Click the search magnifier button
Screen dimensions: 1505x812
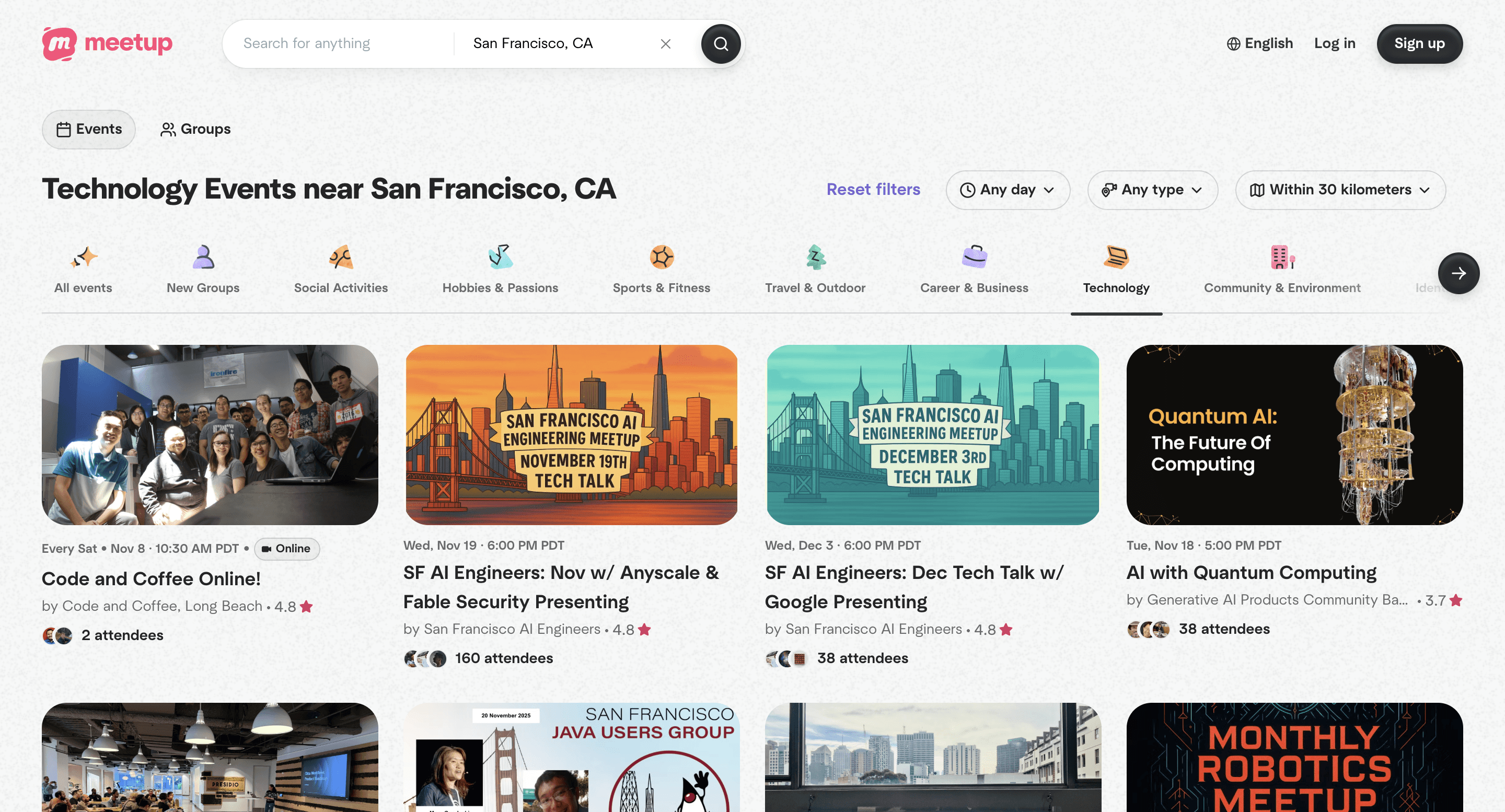tap(721, 43)
